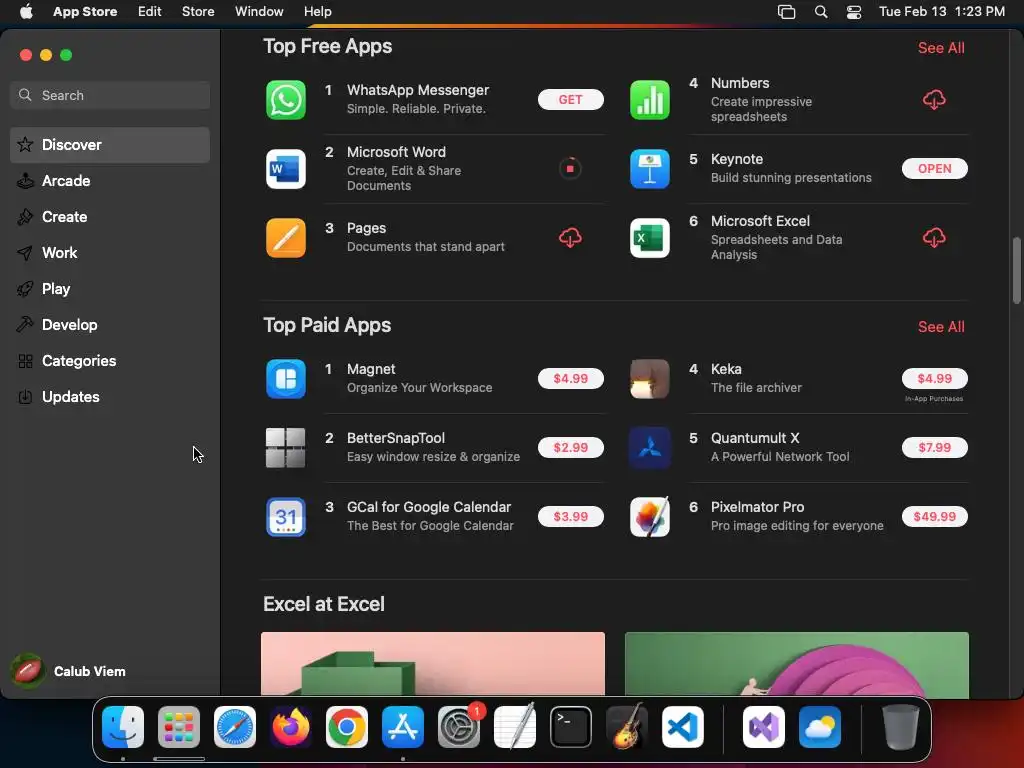Screen dimensions: 1024x768
Task: Open the Microsoft Word app icon
Action: (x=285, y=168)
